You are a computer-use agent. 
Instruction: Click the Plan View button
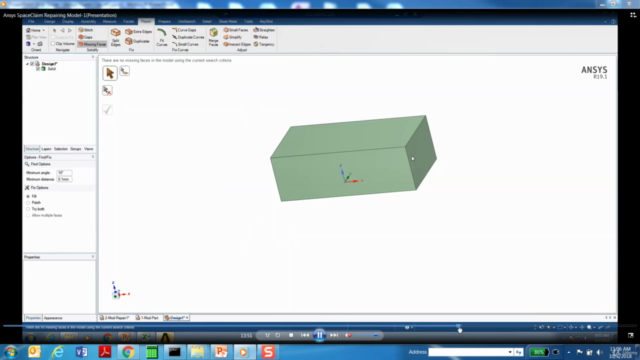(36, 37)
